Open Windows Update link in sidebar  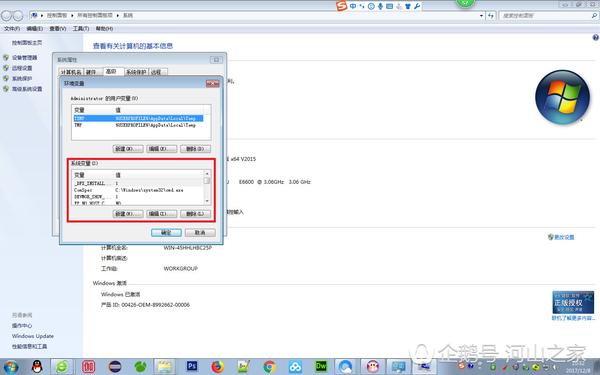[x=33, y=336]
